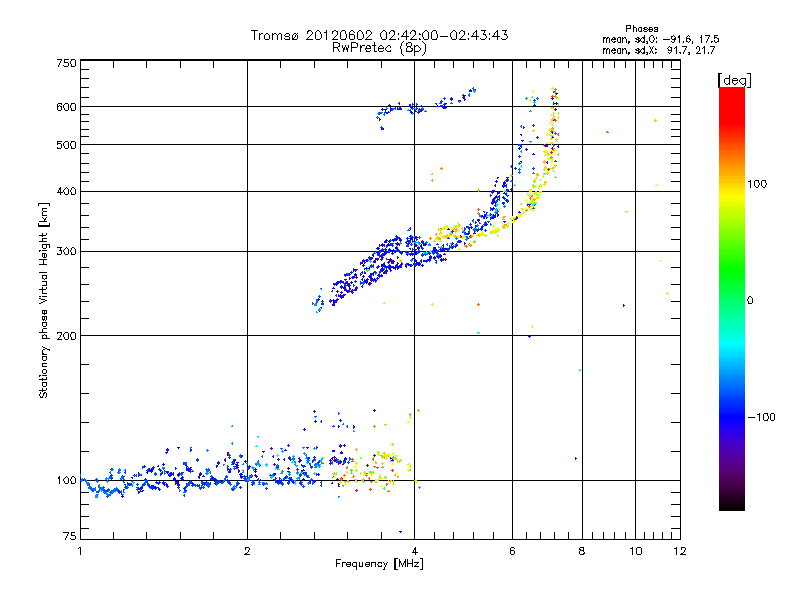This screenshot has width=800, height=600.
Task: Click the '4' frequency tick label
Action: [x=415, y=551]
